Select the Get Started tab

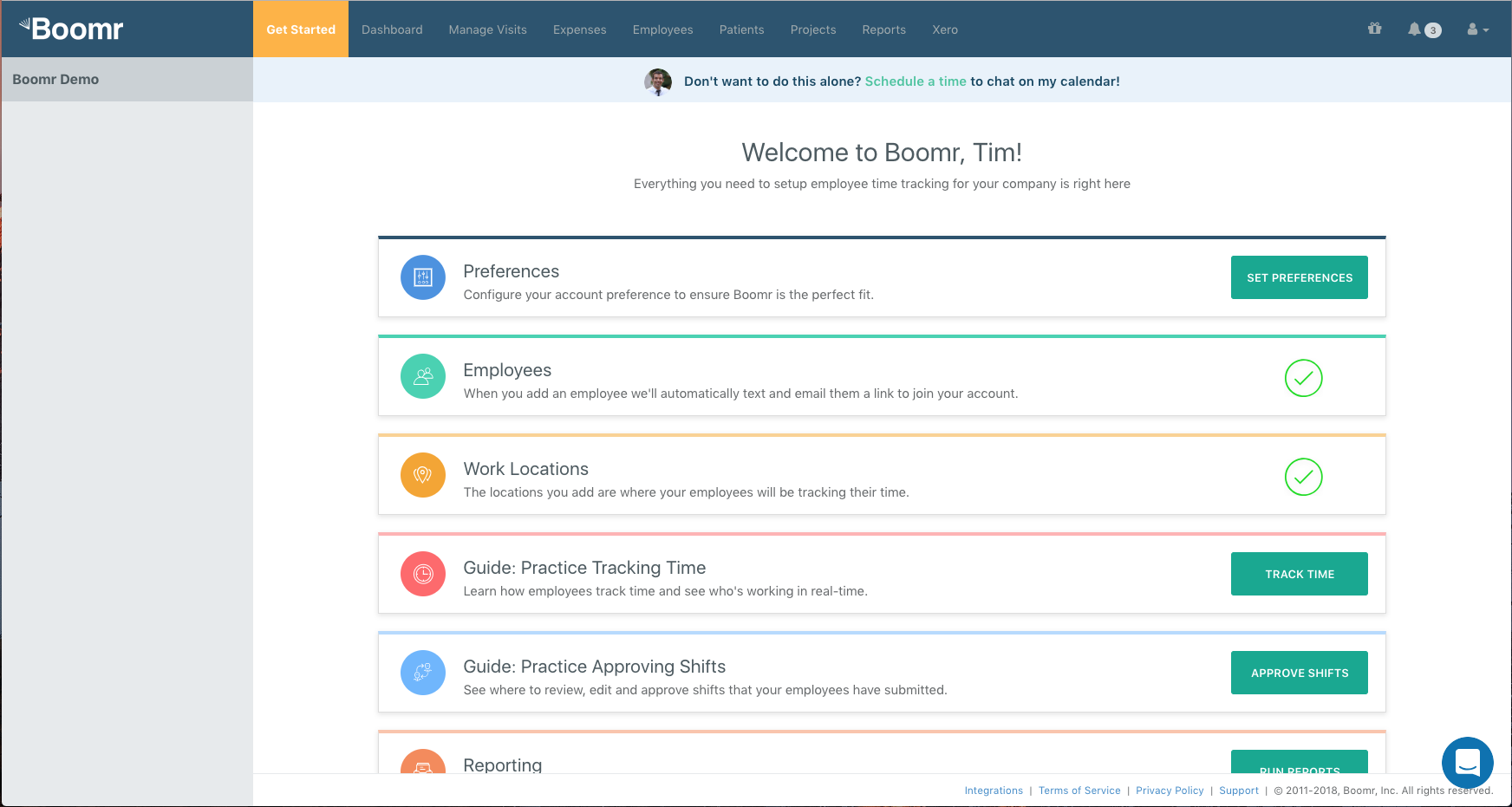301,29
